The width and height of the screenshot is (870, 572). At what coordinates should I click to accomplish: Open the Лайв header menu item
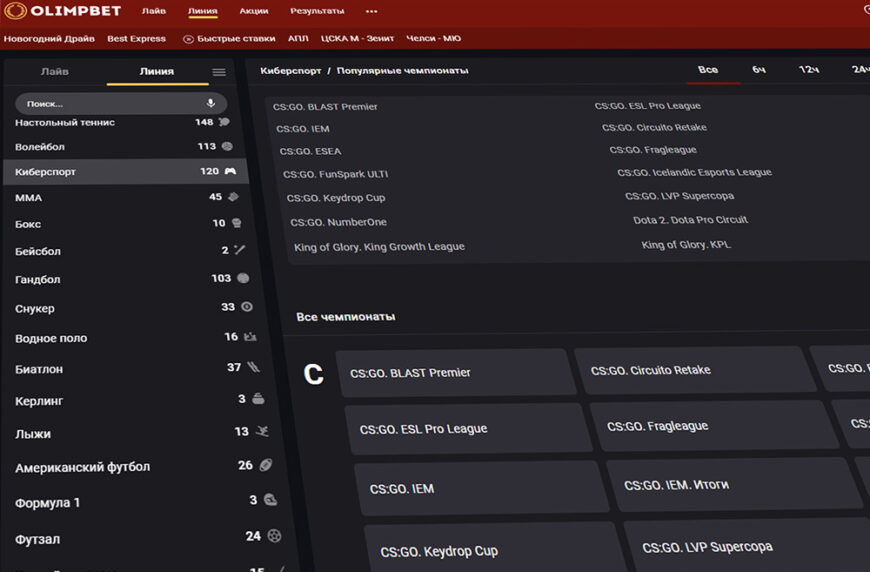(x=154, y=11)
